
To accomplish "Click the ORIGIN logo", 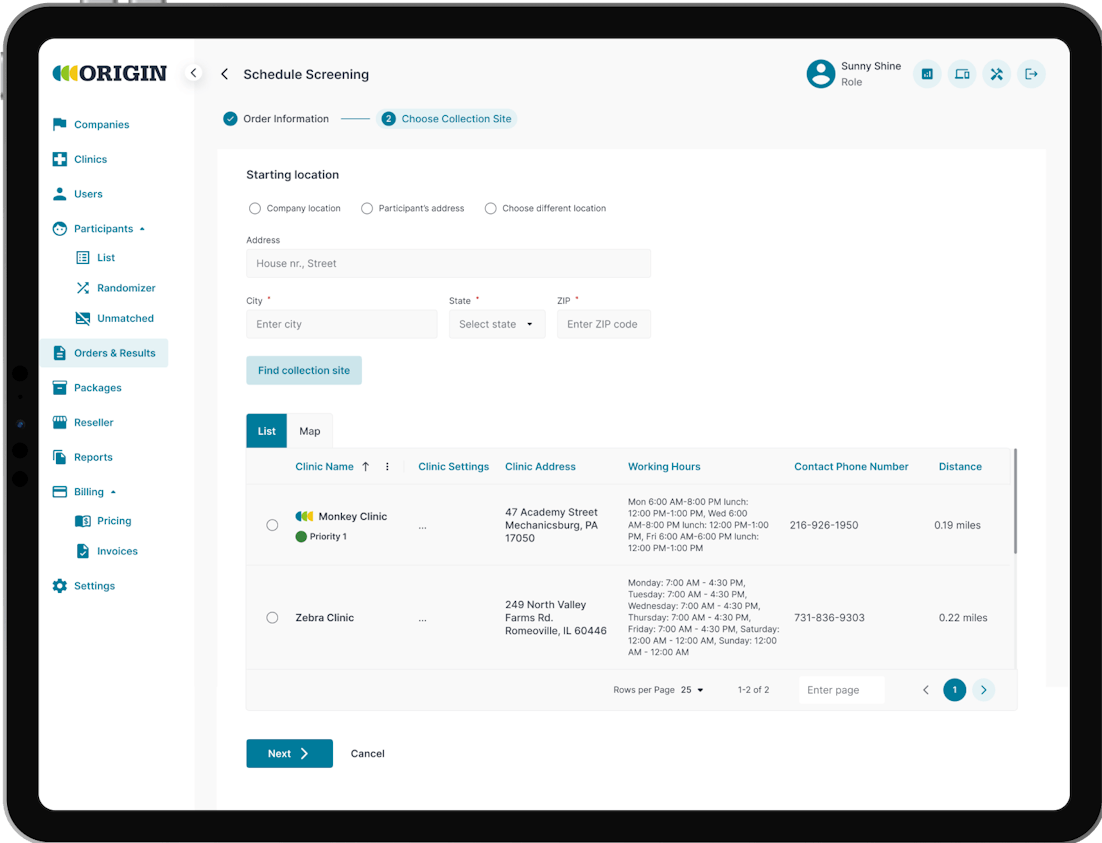I will [x=110, y=73].
